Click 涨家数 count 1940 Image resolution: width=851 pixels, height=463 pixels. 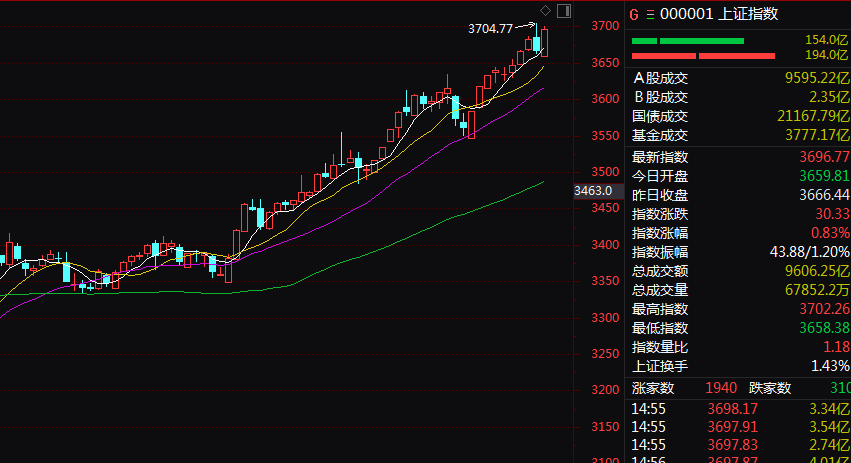point(722,388)
